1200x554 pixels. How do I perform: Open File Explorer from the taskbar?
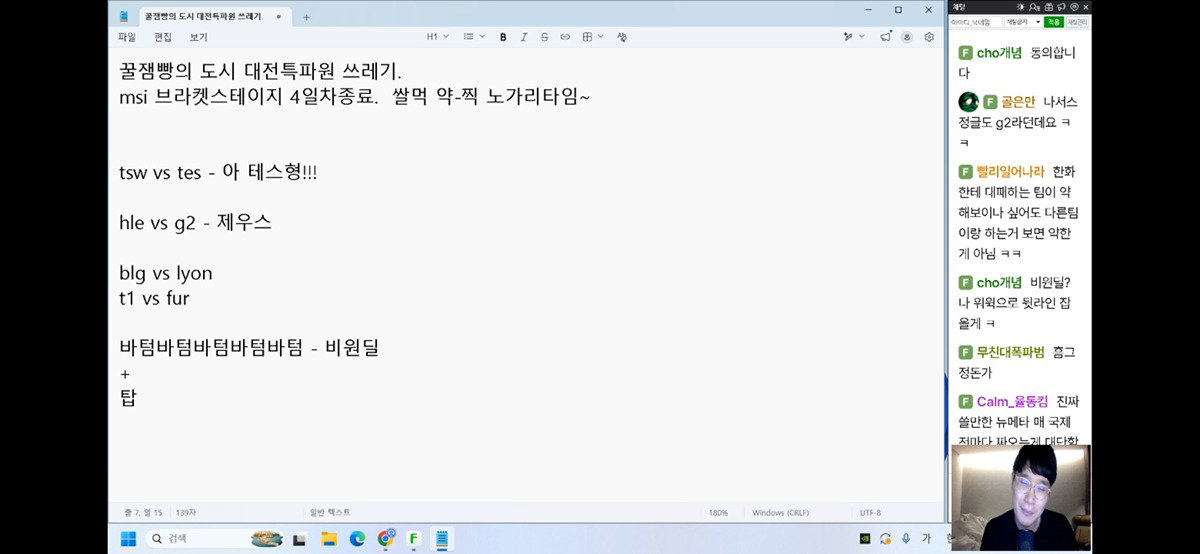pyautogui.click(x=328, y=539)
